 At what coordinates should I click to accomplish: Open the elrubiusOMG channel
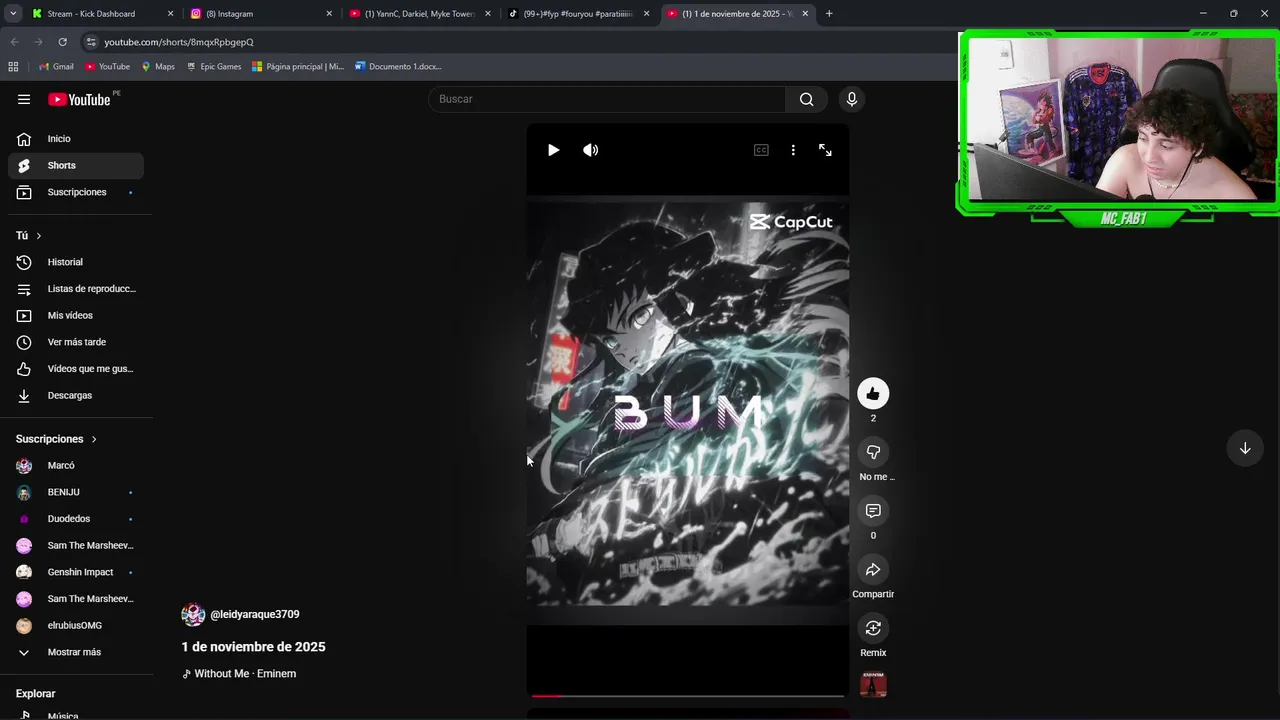tap(76, 625)
